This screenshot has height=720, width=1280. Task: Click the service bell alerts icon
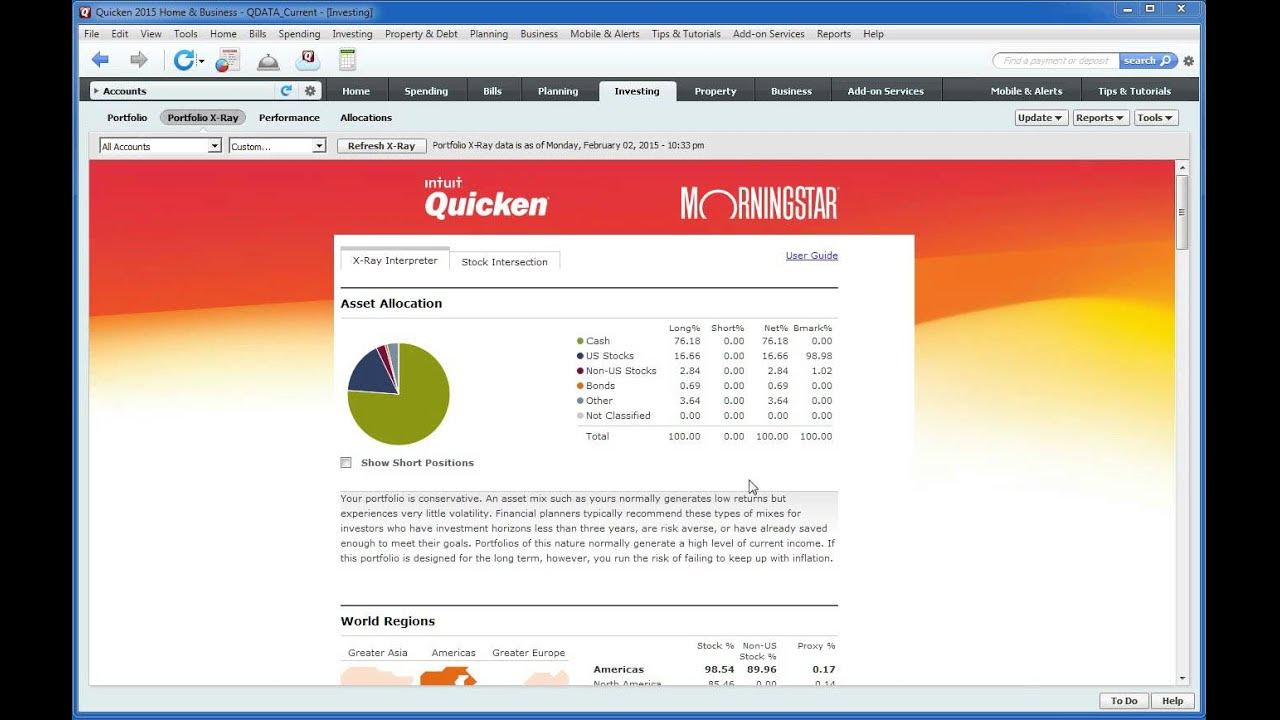coord(268,62)
